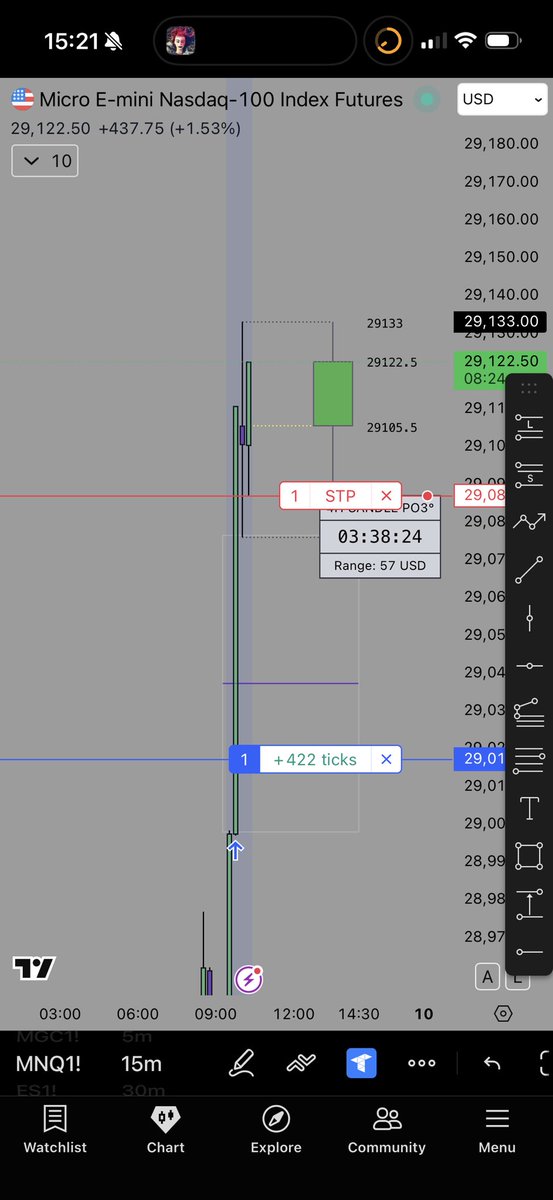Viewport: 553px width, 1200px height.
Task: Tap the 29105.5 candle annotation
Action: pyautogui.click(x=392, y=427)
